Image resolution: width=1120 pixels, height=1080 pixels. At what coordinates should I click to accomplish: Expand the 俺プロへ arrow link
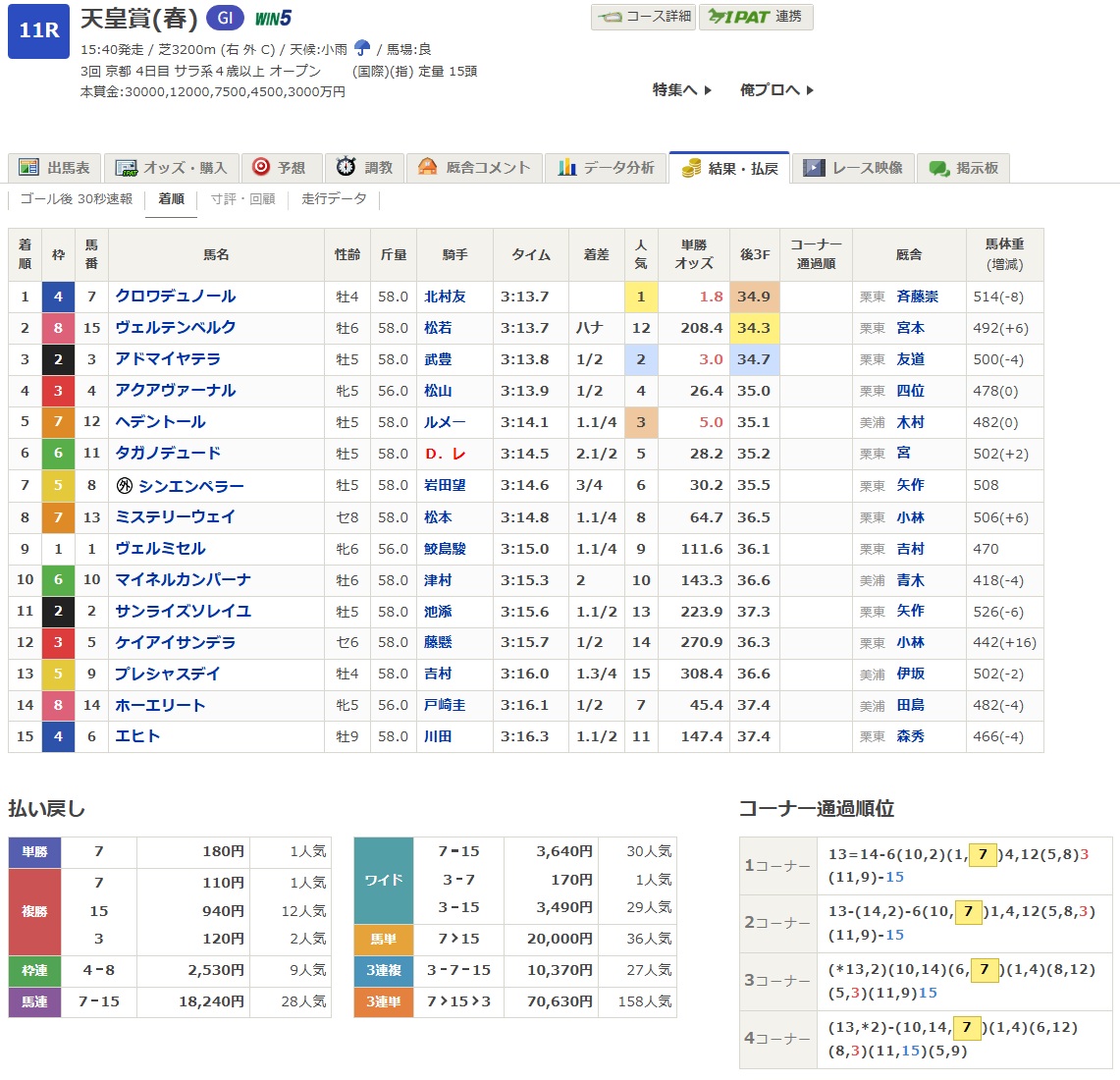click(776, 90)
